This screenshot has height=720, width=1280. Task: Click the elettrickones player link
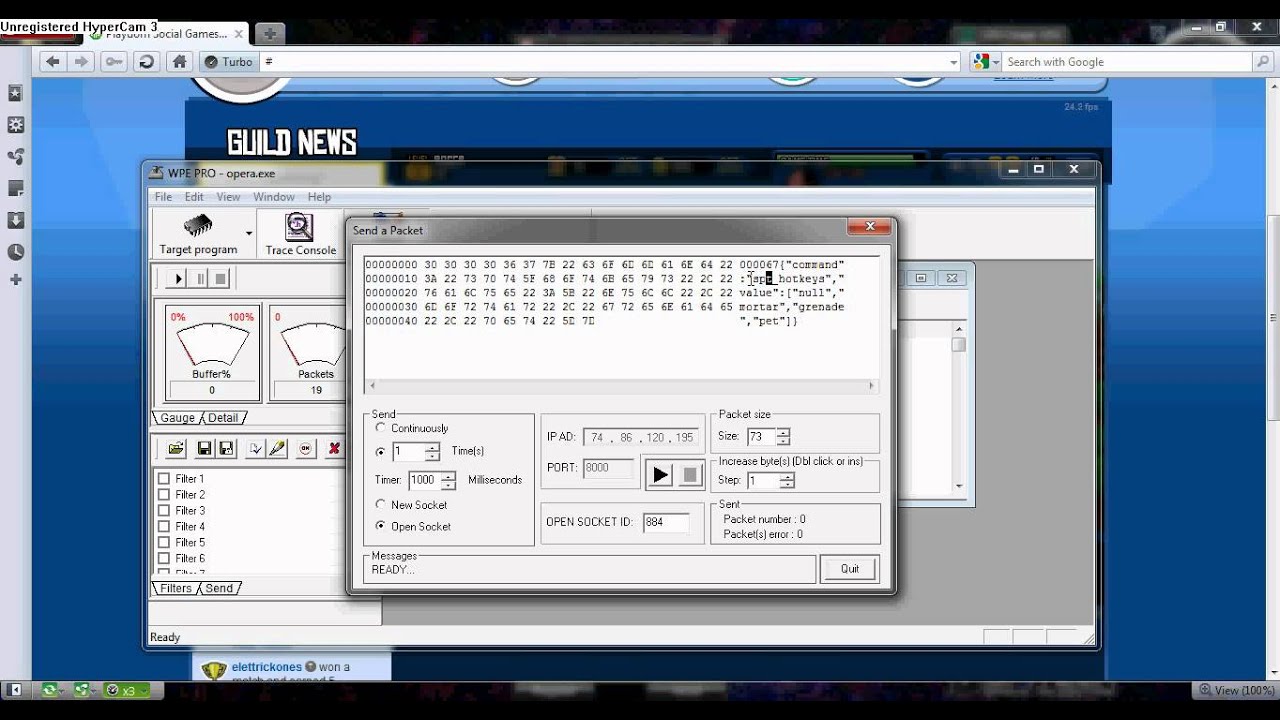point(267,667)
